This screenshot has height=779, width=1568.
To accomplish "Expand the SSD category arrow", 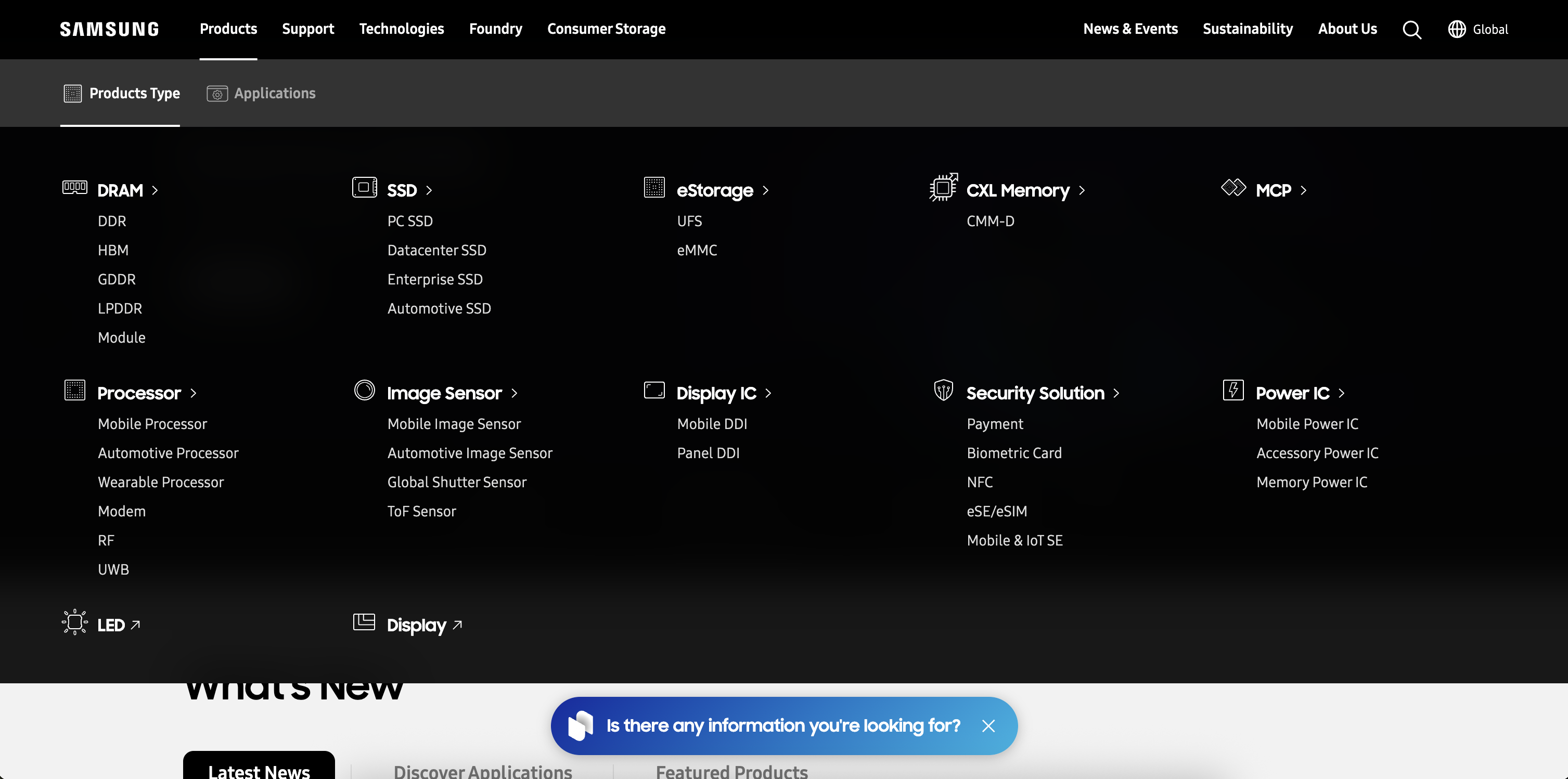I will coord(429,190).
